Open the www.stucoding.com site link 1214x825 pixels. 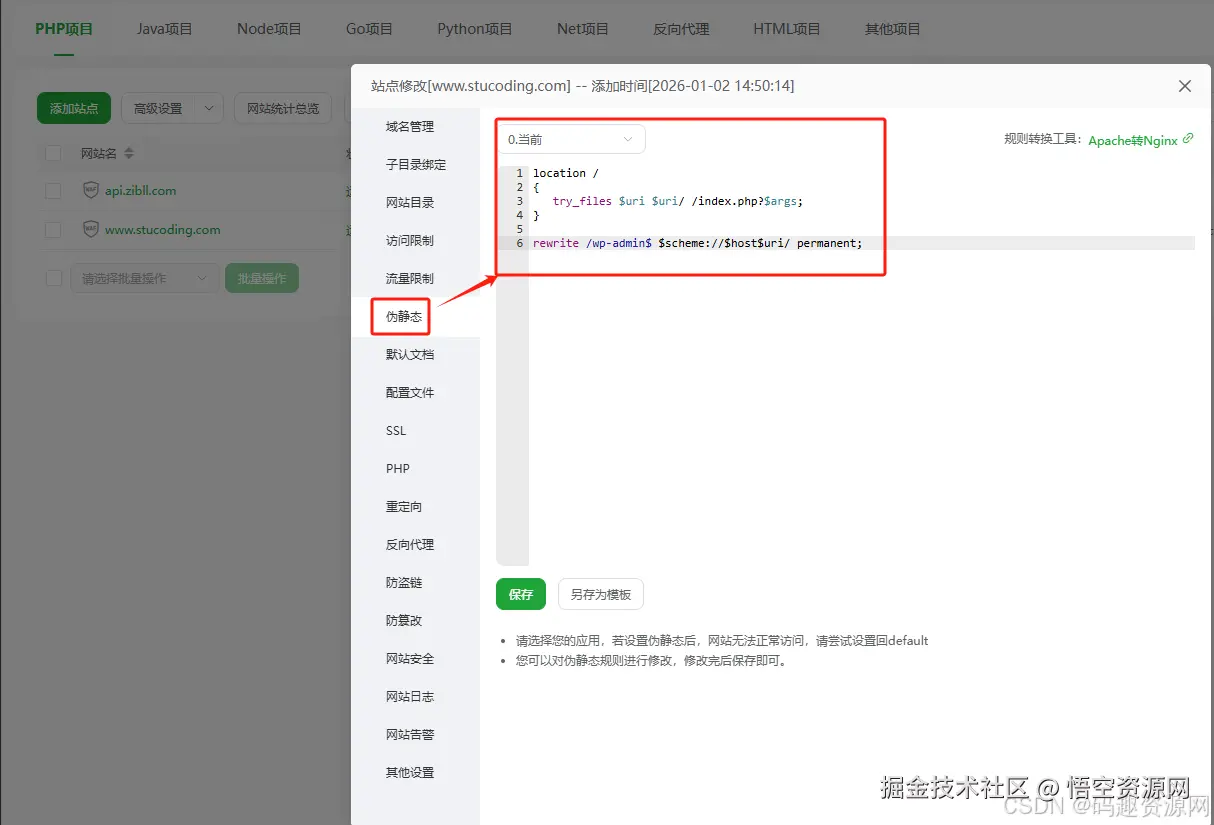point(163,229)
